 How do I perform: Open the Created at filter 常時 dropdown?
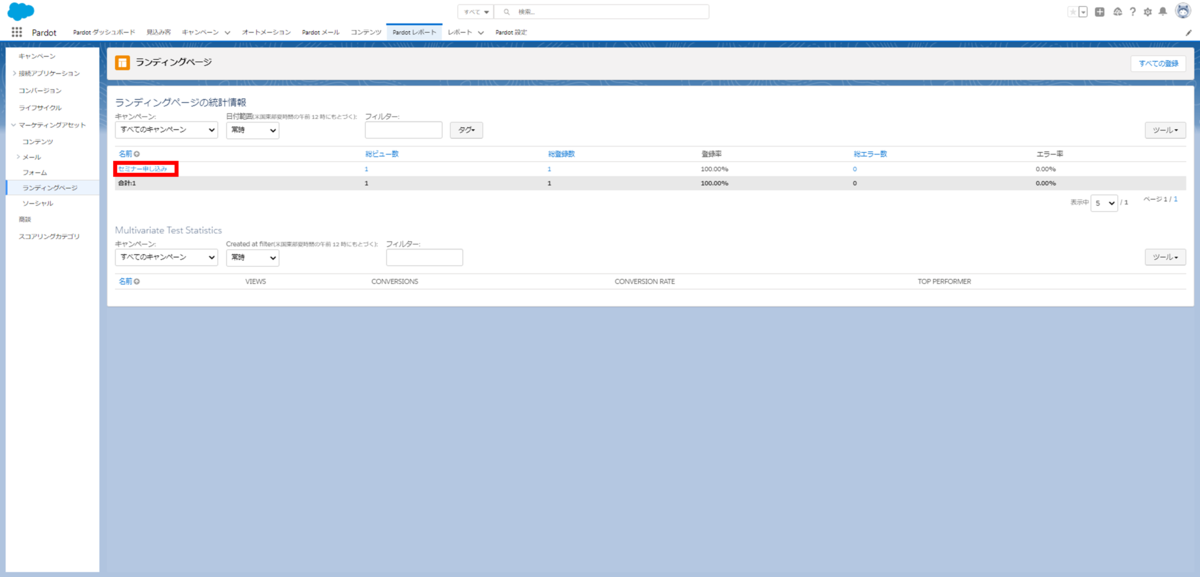click(252, 257)
